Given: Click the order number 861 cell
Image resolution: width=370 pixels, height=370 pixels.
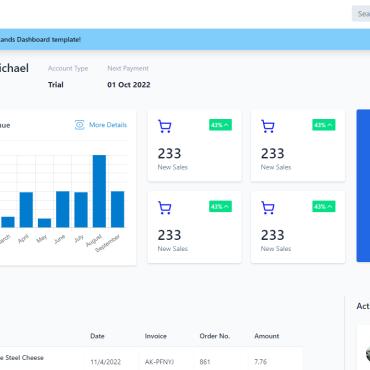Looking at the screenshot, I should point(205,362).
